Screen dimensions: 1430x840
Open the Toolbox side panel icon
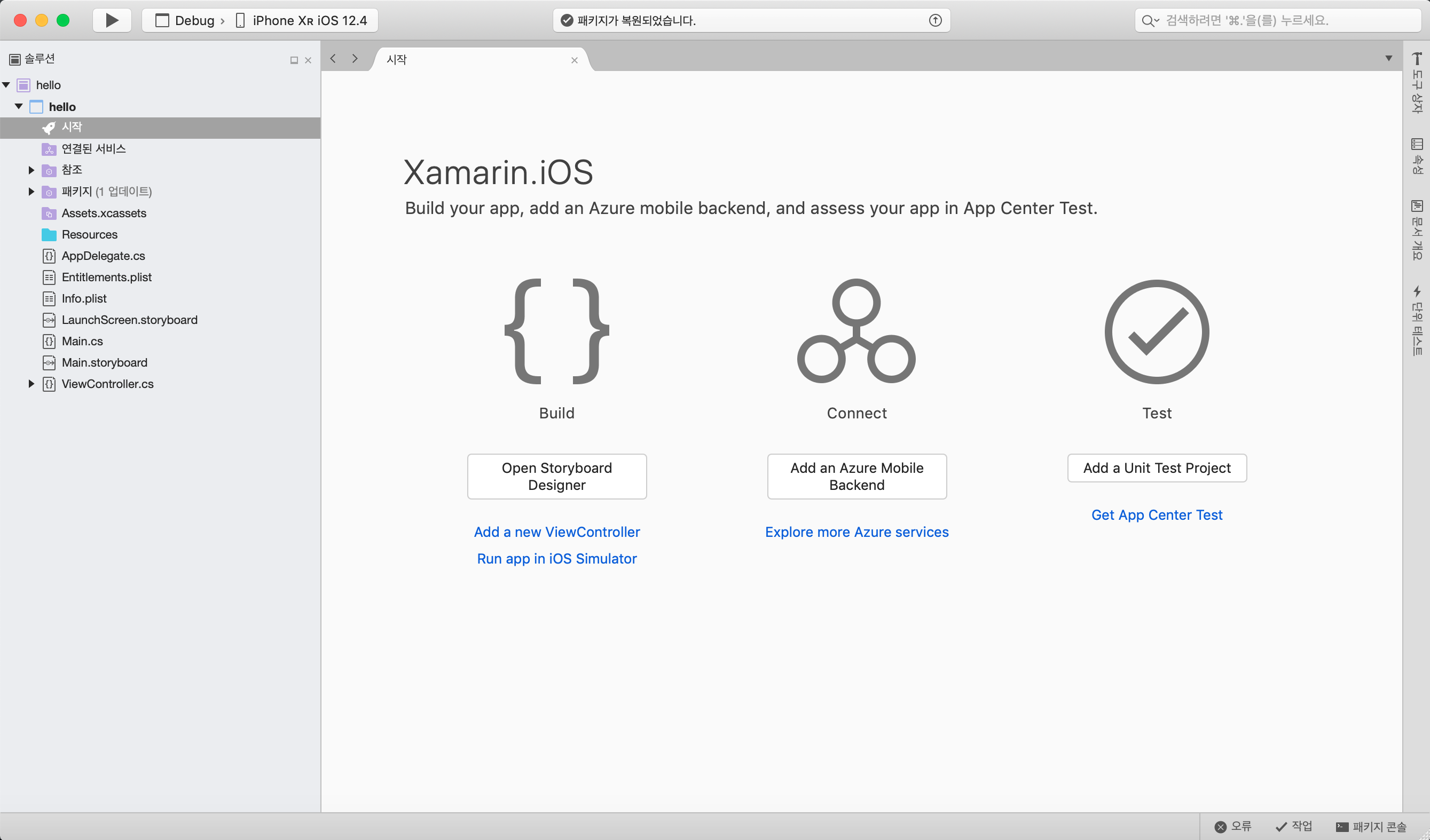[1417, 58]
